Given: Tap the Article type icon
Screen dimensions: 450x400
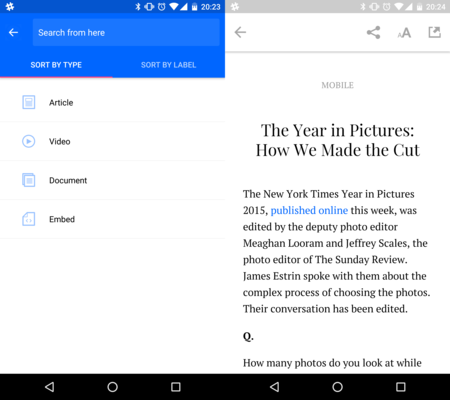Looking at the screenshot, I should point(29,102).
